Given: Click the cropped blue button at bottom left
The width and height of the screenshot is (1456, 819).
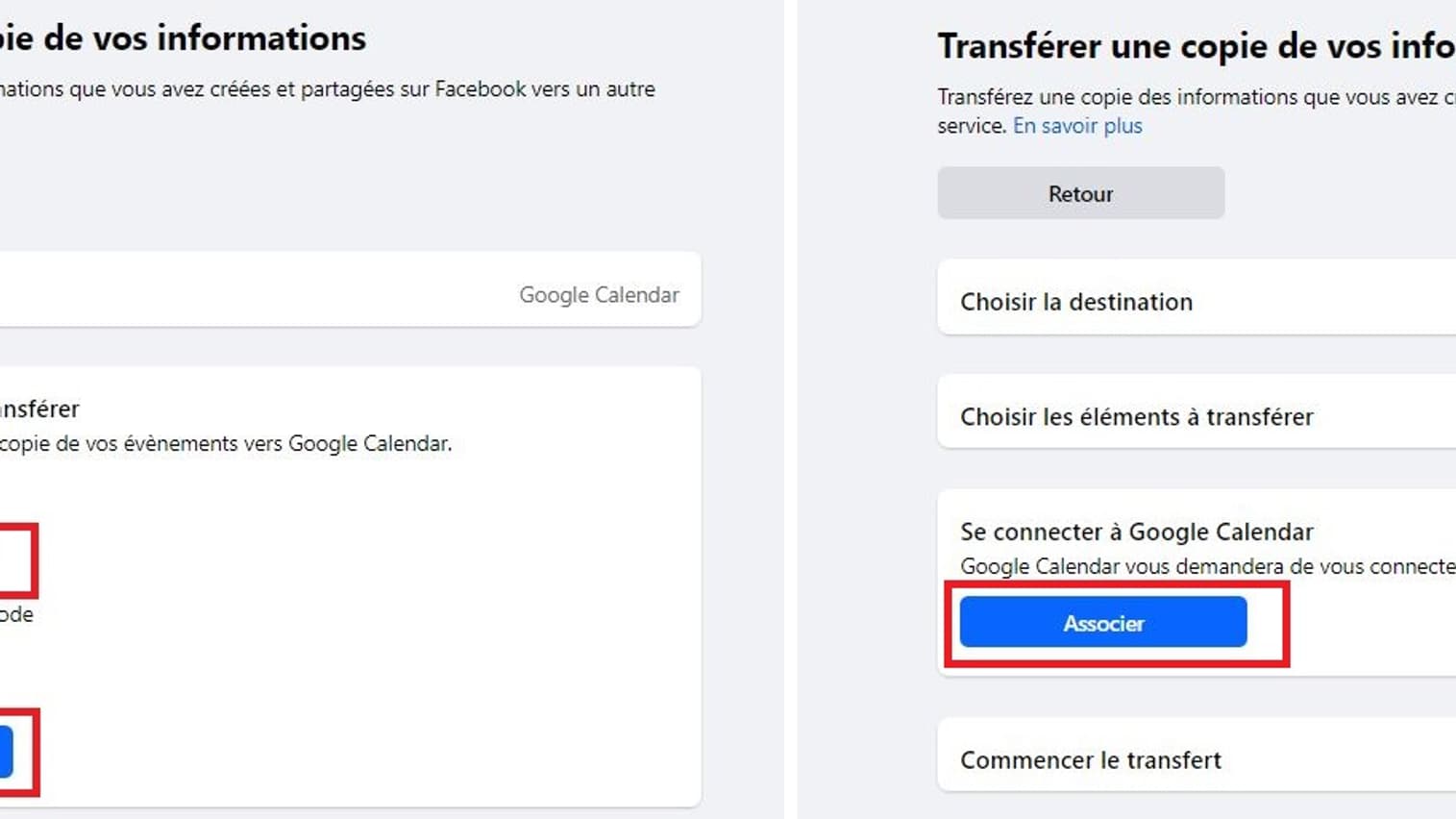Looking at the screenshot, I should (6, 752).
